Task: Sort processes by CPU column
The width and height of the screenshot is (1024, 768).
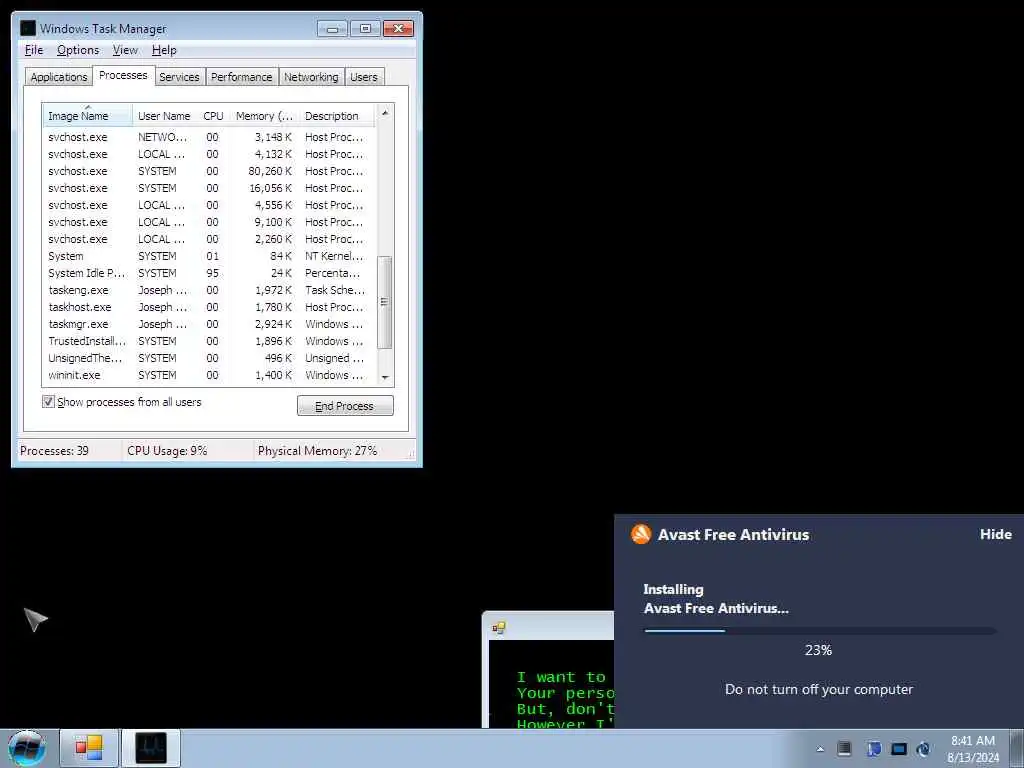Action: [214, 116]
